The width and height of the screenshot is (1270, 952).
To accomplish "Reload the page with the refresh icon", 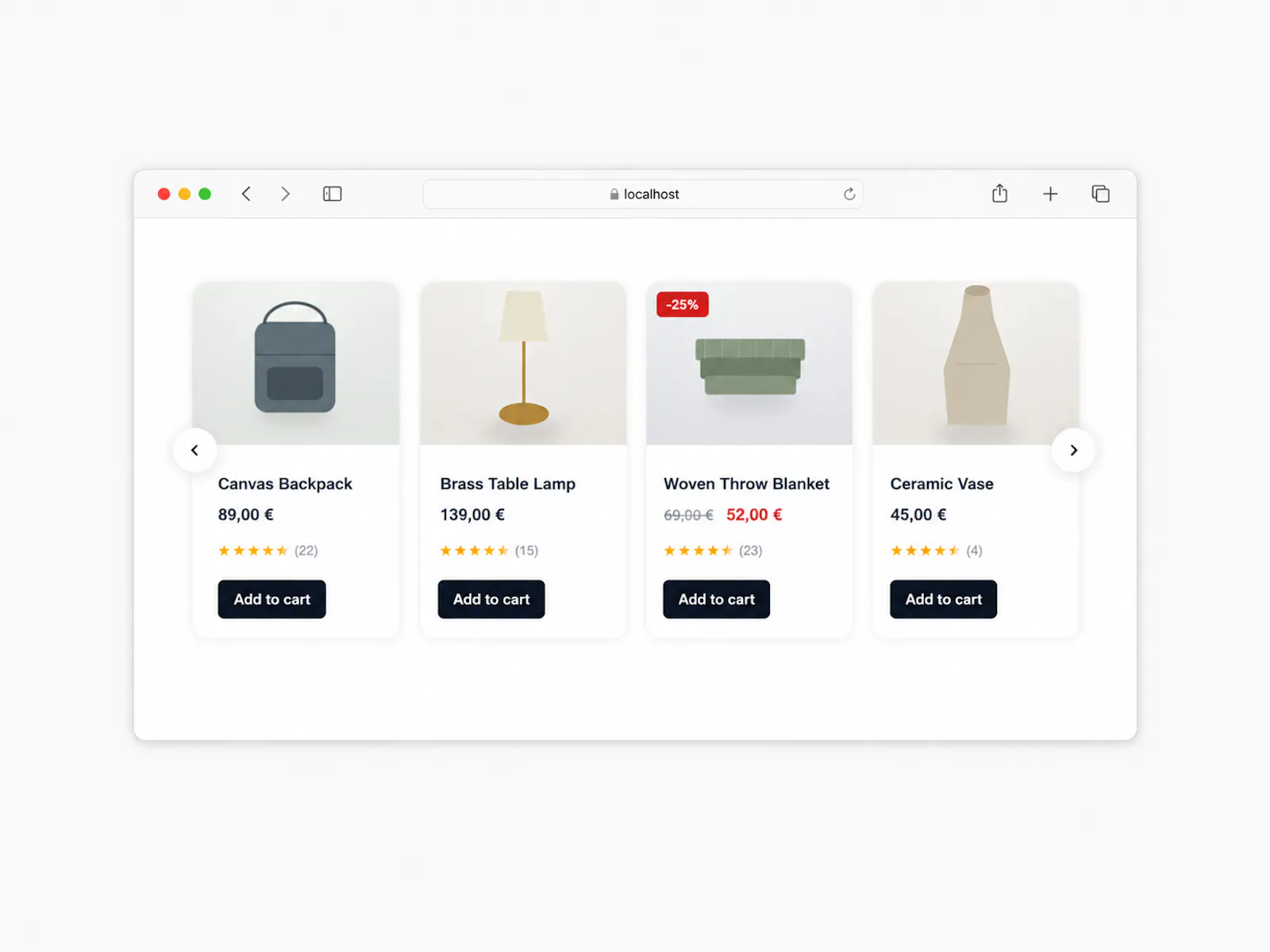I will [x=849, y=194].
